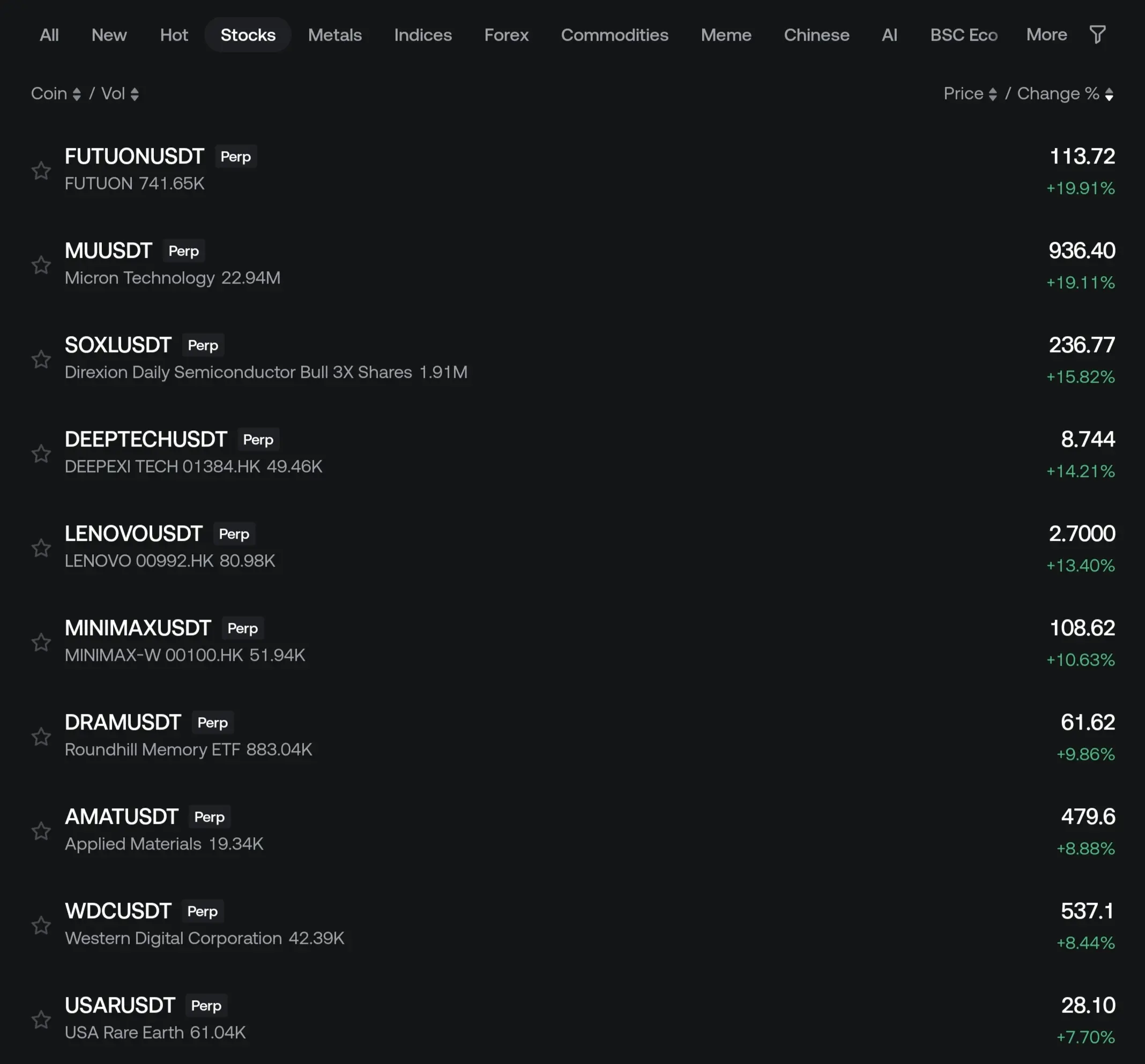The width and height of the screenshot is (1145, 1064).
Task: Mark WDCUSDT as favorite
Action: pyautogui.click(x=41, y=925)
